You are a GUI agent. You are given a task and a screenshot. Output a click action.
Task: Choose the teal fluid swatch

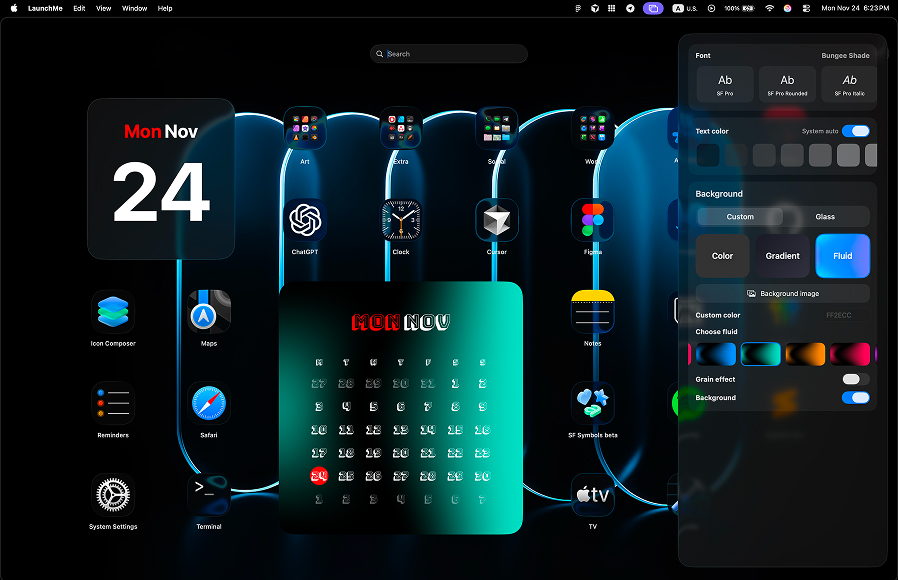(761, 353)
